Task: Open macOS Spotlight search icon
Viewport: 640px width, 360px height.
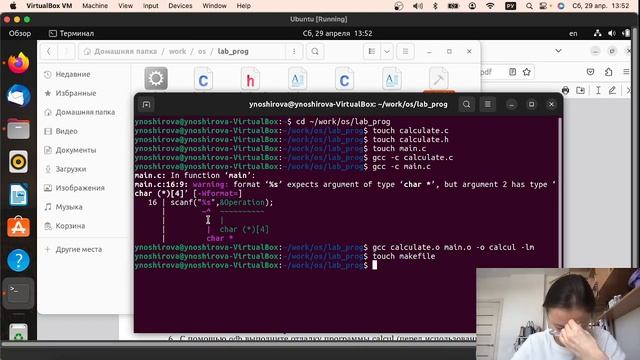Action: (x=529, y=6)
